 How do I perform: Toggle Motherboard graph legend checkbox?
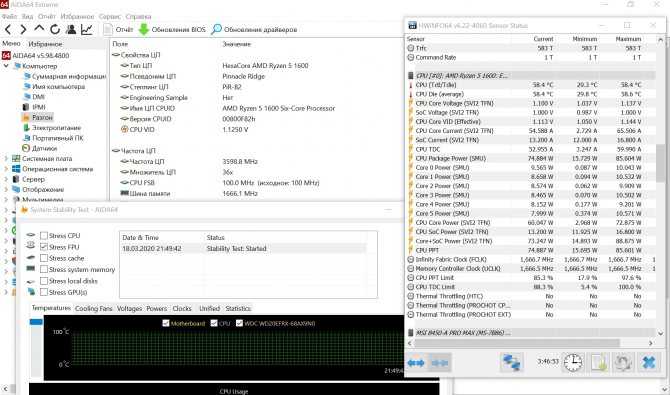point(166,323)
